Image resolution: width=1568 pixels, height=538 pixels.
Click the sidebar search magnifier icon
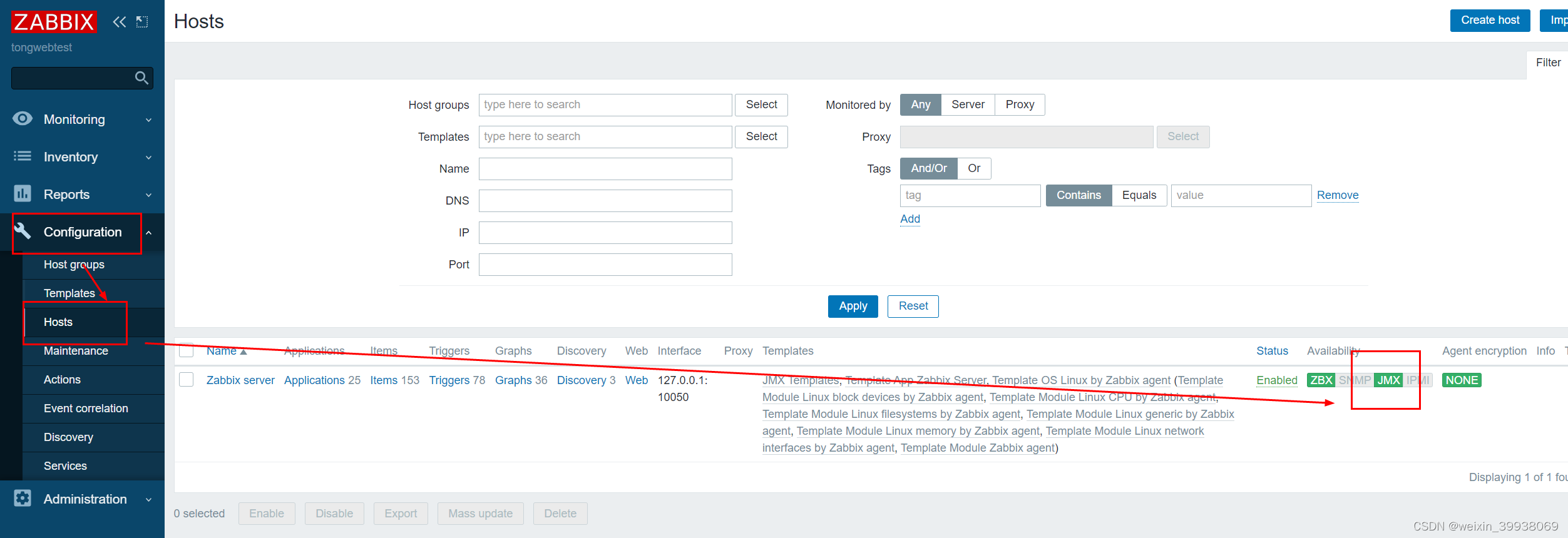click(x=141, y=78)
